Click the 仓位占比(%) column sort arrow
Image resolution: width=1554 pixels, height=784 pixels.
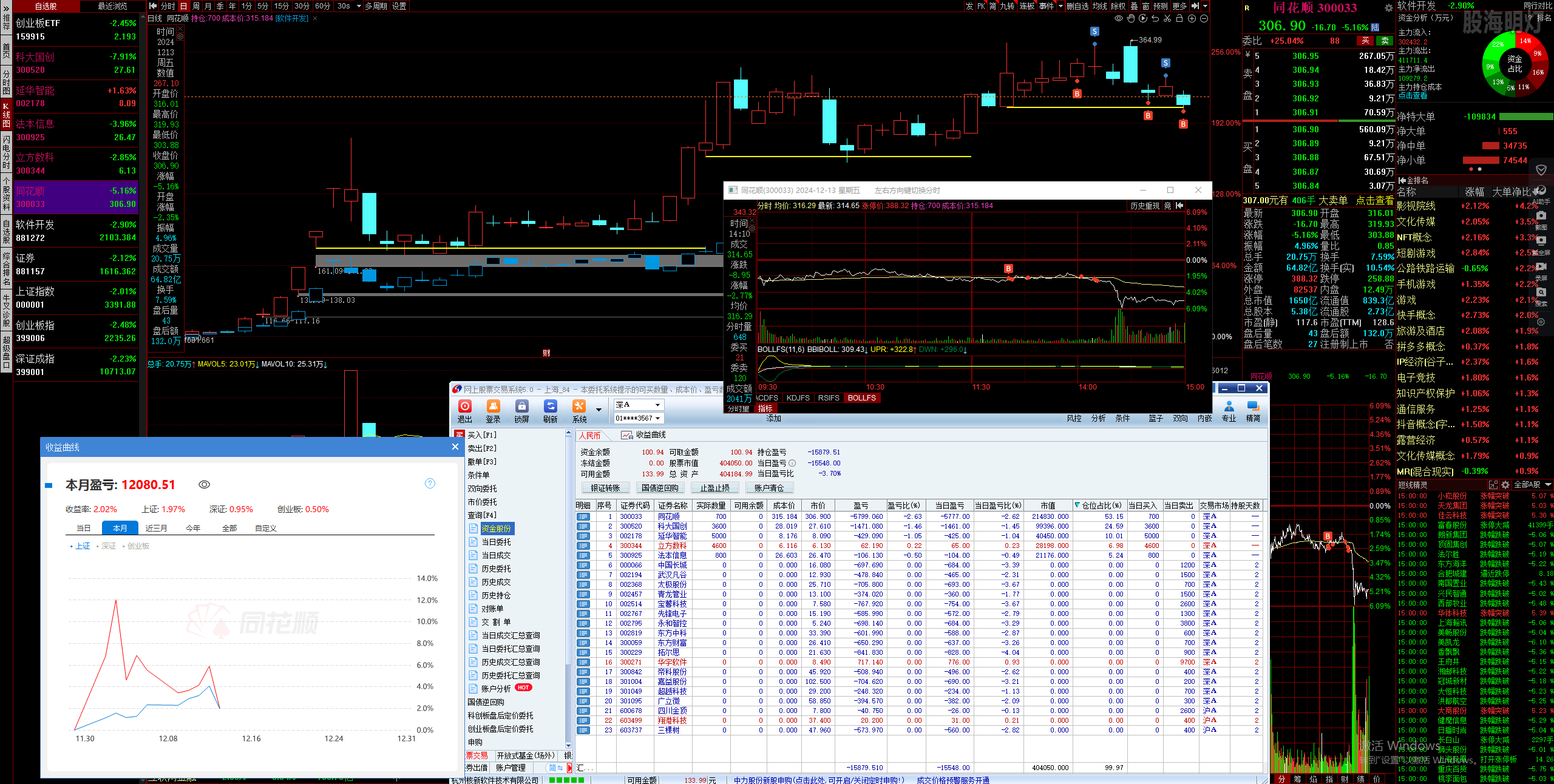coord(1077,505)
